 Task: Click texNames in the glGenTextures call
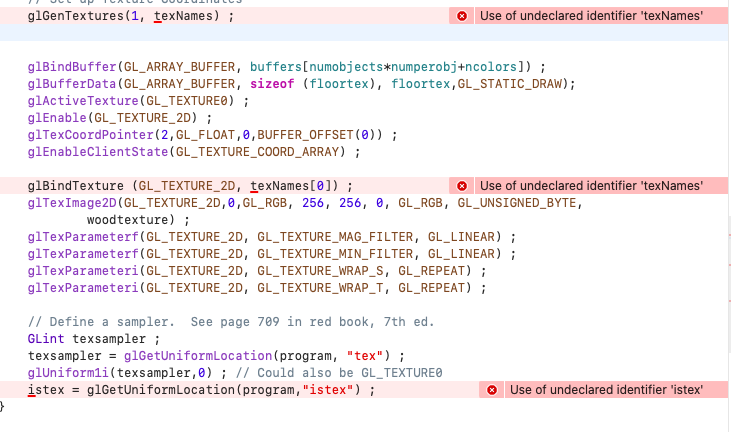tap(183, 16)
